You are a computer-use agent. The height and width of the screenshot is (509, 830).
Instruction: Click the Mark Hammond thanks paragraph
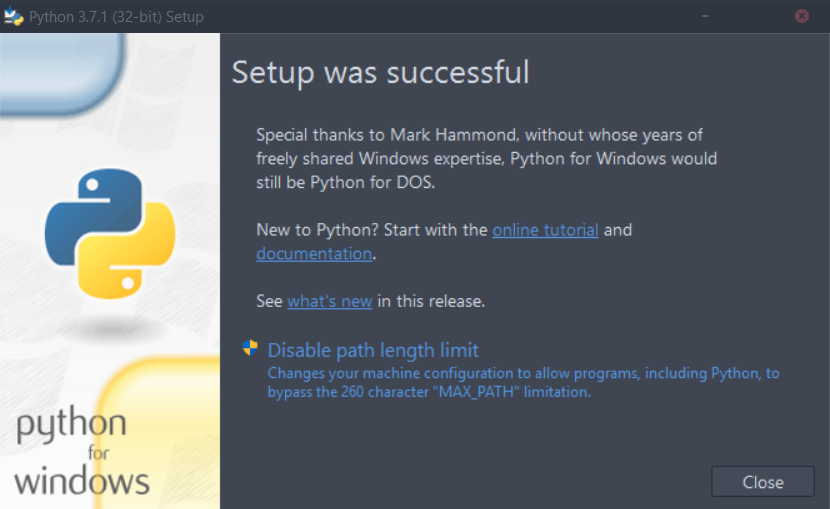tap(486, 158)
